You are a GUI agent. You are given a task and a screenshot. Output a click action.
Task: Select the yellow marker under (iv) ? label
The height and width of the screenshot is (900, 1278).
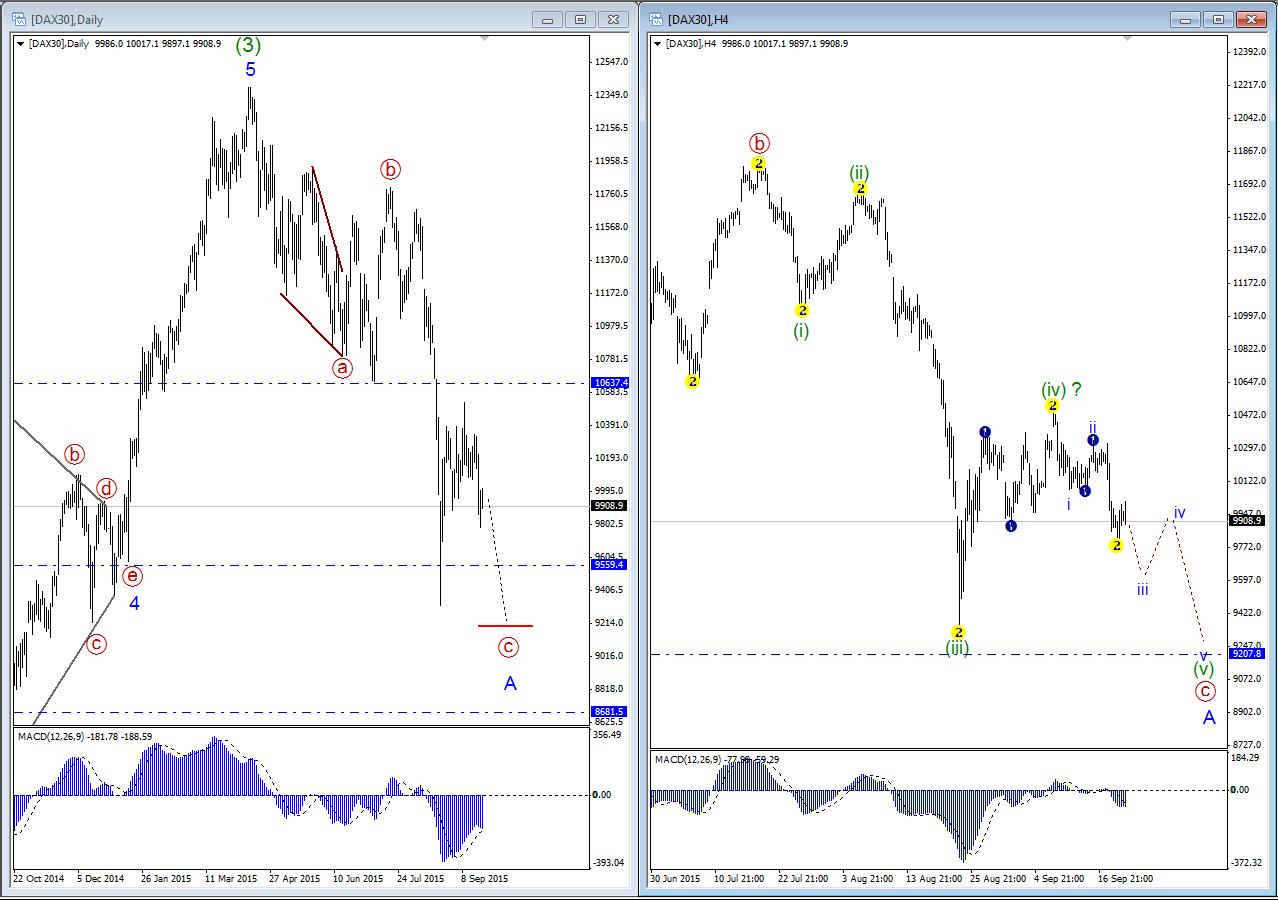1052,405
